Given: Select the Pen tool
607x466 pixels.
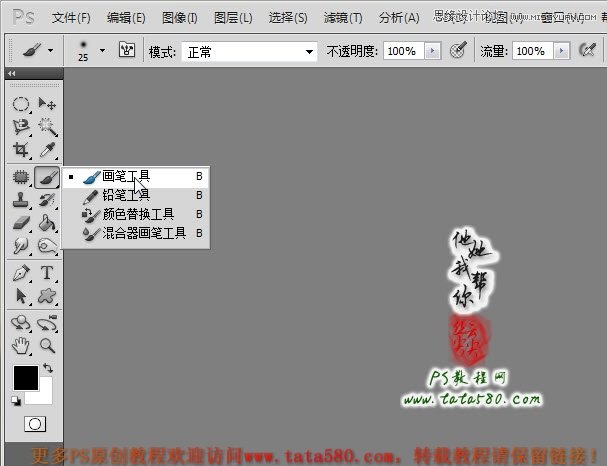Looking at the screenshot, I should 21,273.
